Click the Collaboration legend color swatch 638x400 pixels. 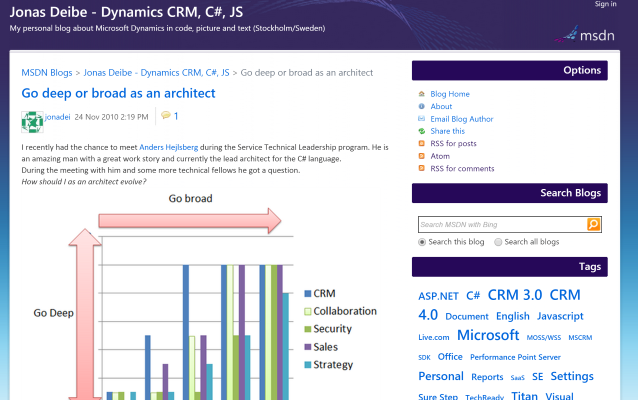308,311
